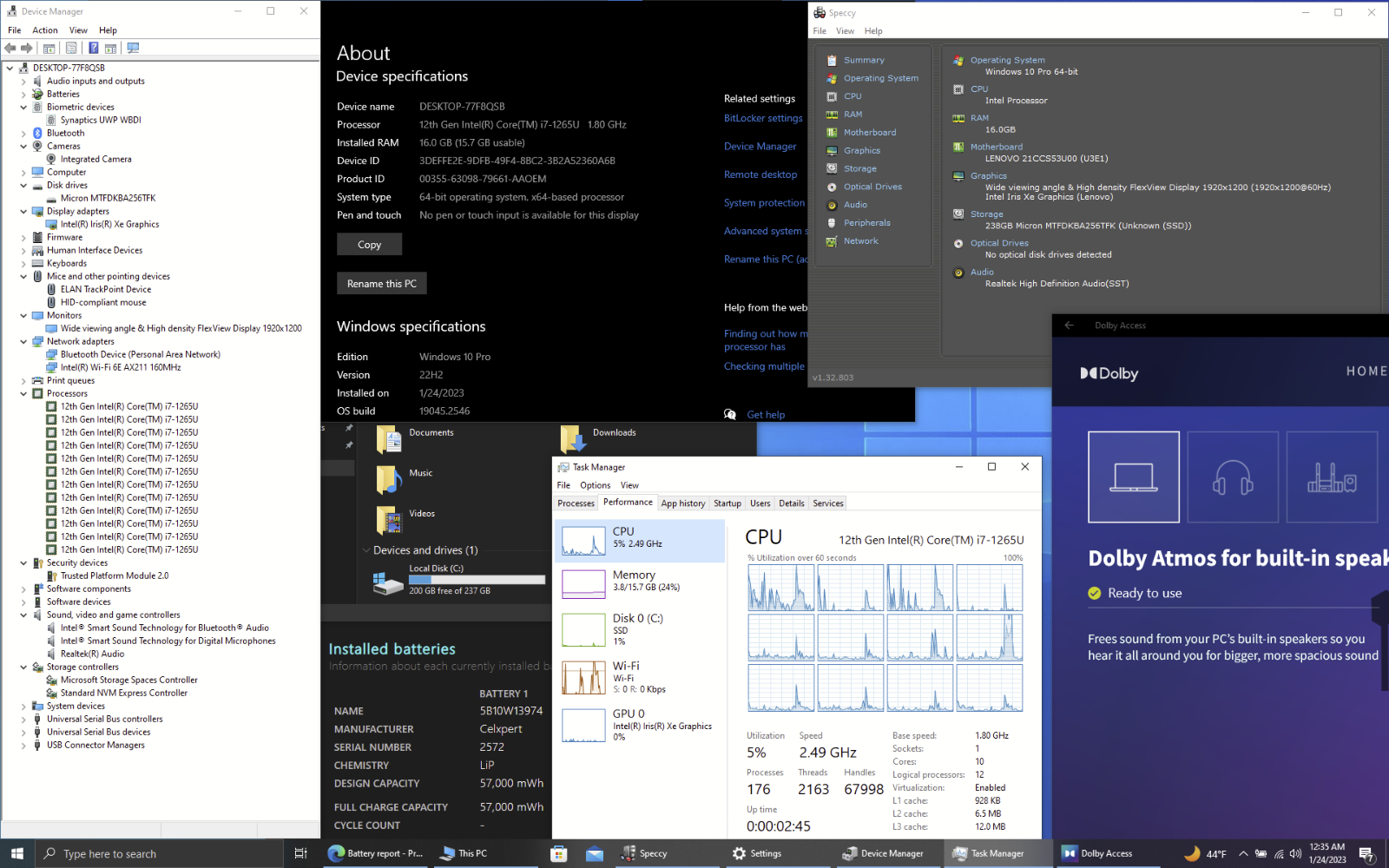Select the Optical Drives icon in Speccy's sidebar
This screenshot has height=868, width=1389.
(832, 187)
